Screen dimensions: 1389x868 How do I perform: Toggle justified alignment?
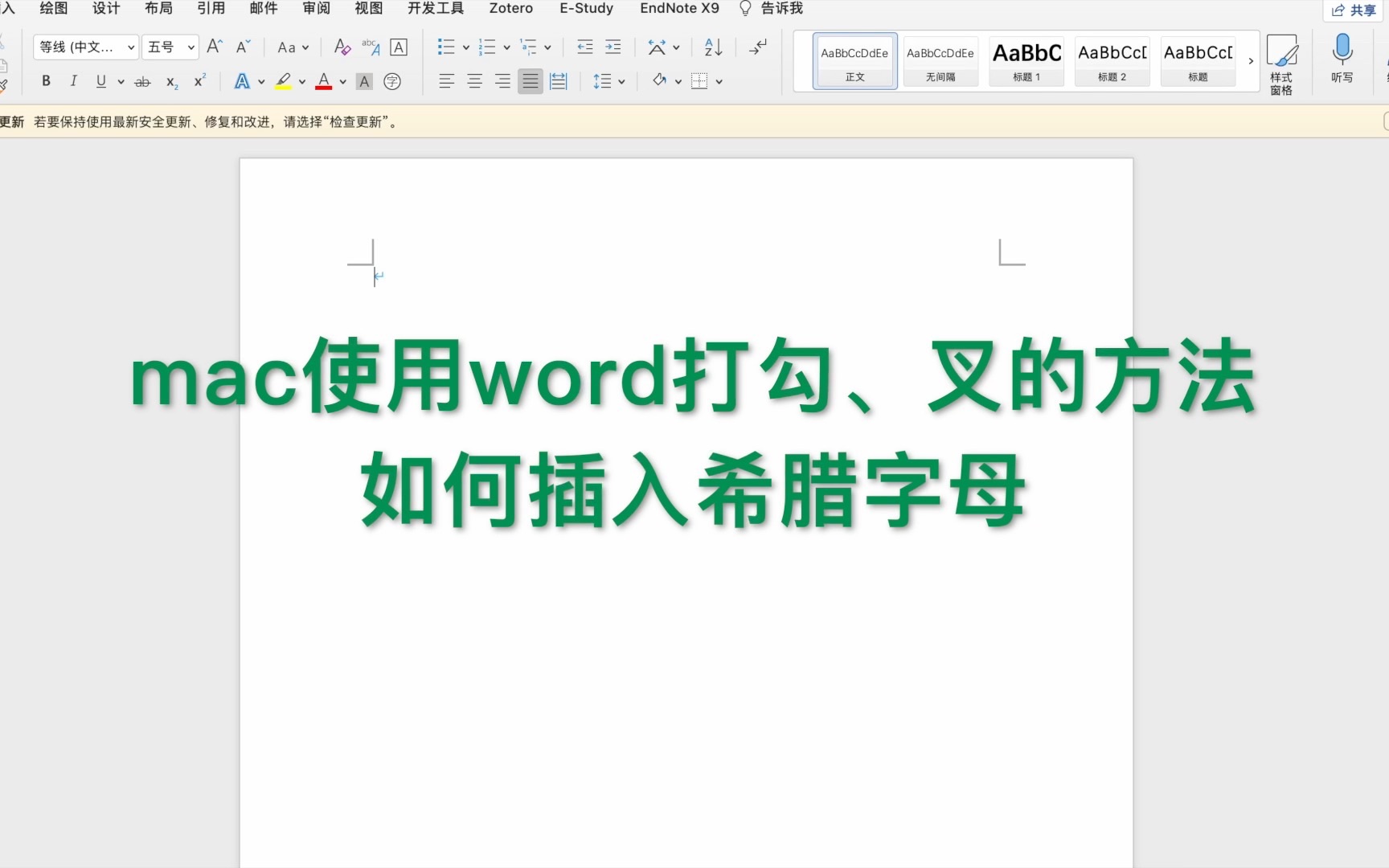(x=531, y=81)
